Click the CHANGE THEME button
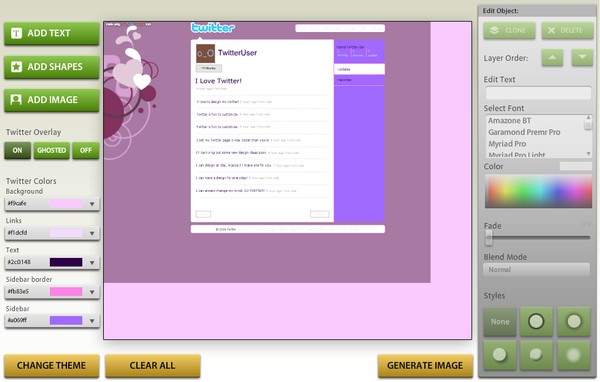The height and width of the screenshot is (382, 600). pos(52,366)
